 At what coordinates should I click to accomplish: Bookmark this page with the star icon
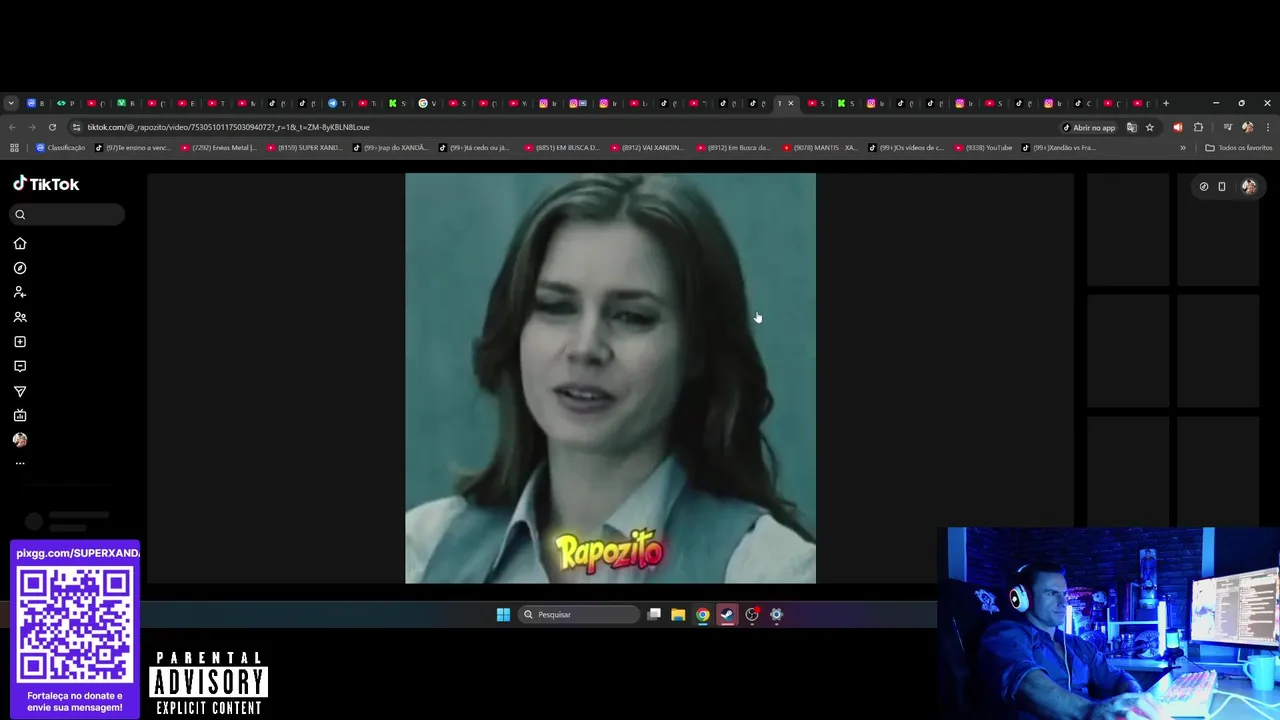pos(1150,127)
